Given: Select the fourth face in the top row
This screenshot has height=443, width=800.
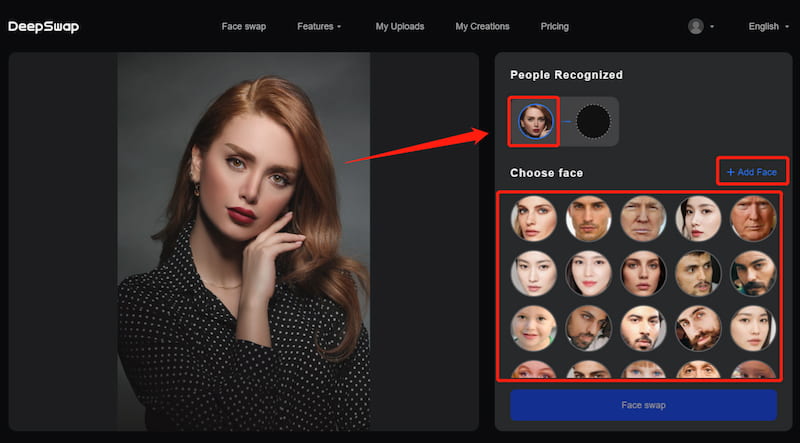Looking at the screenshot, I should point(698,218).
